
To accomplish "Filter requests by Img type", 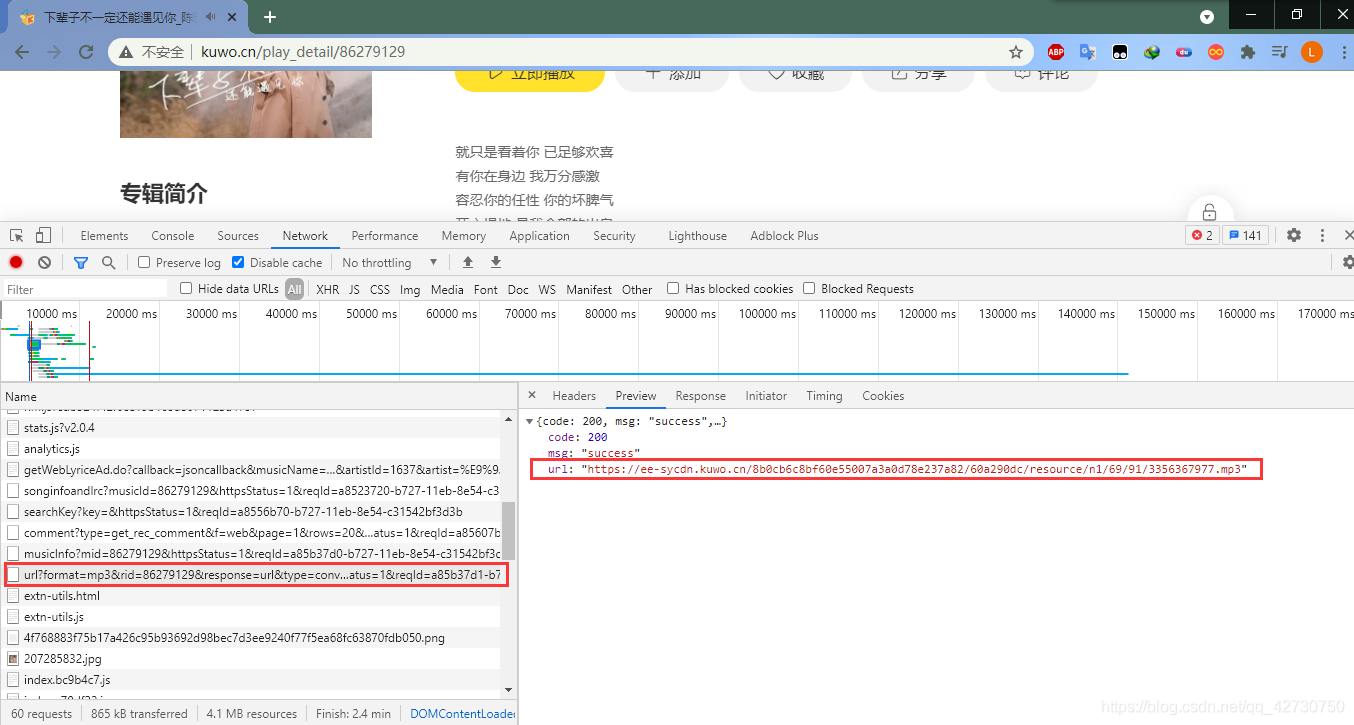I will click(x=410, y=289).
